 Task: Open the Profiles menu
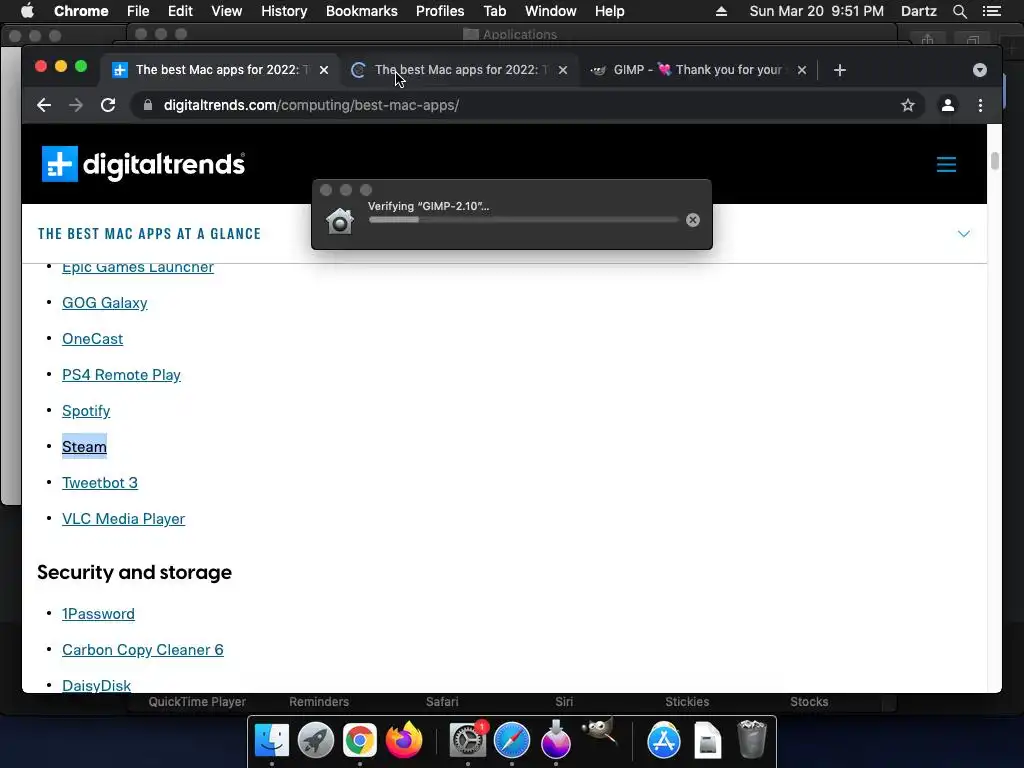click(x=440, y=11)
